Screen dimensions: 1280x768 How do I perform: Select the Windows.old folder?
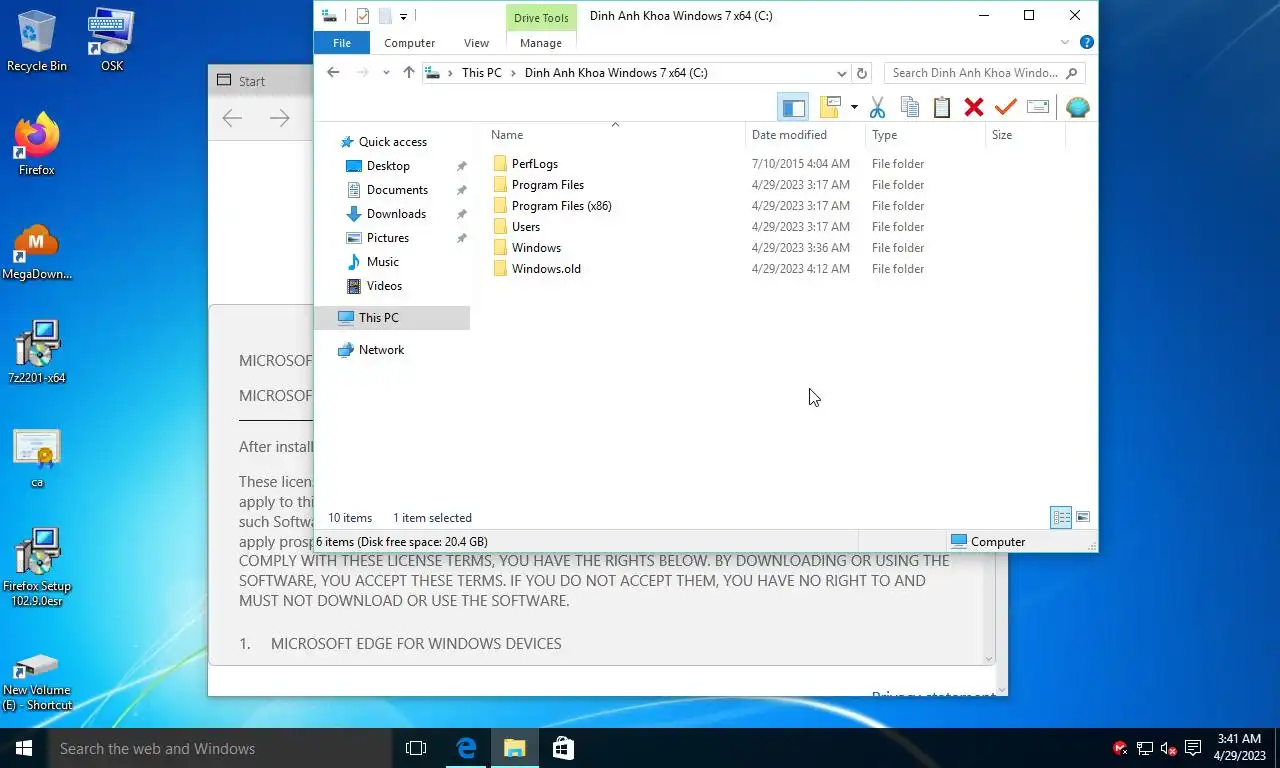tap(546, 269)
